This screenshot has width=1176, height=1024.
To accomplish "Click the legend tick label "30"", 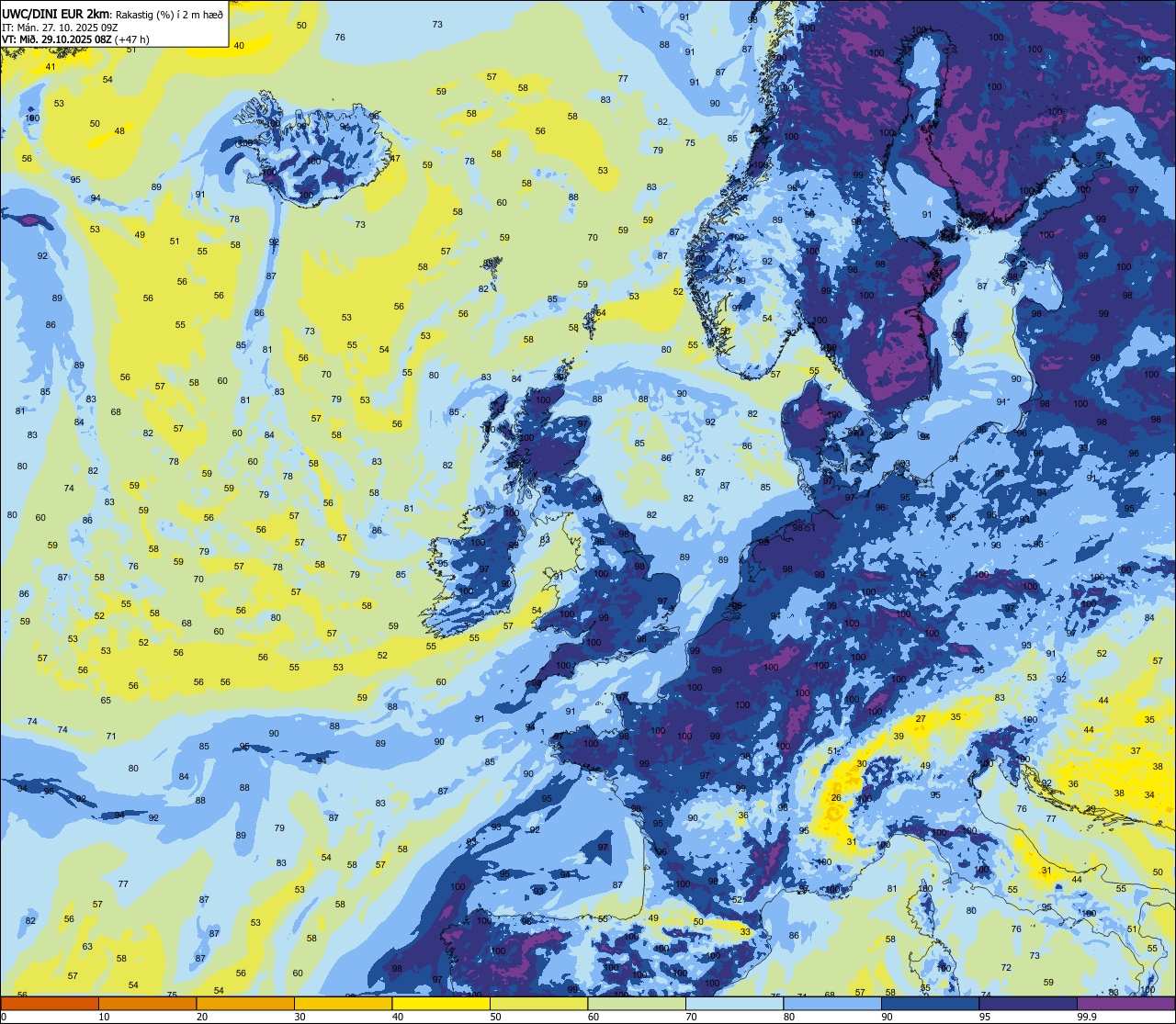I will tap(300, 1017).
